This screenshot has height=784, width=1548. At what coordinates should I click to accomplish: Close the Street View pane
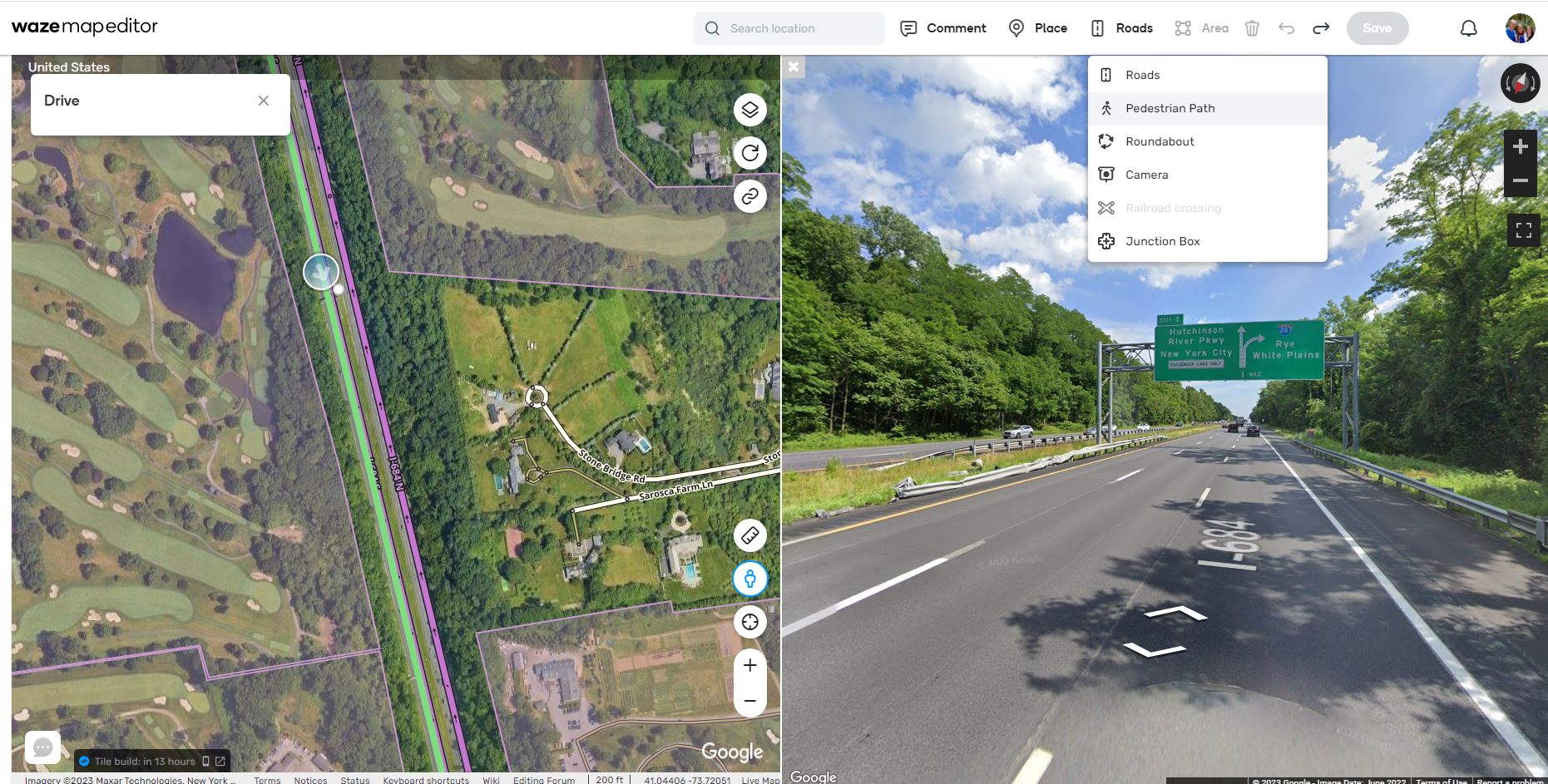[x=794, y=67]
